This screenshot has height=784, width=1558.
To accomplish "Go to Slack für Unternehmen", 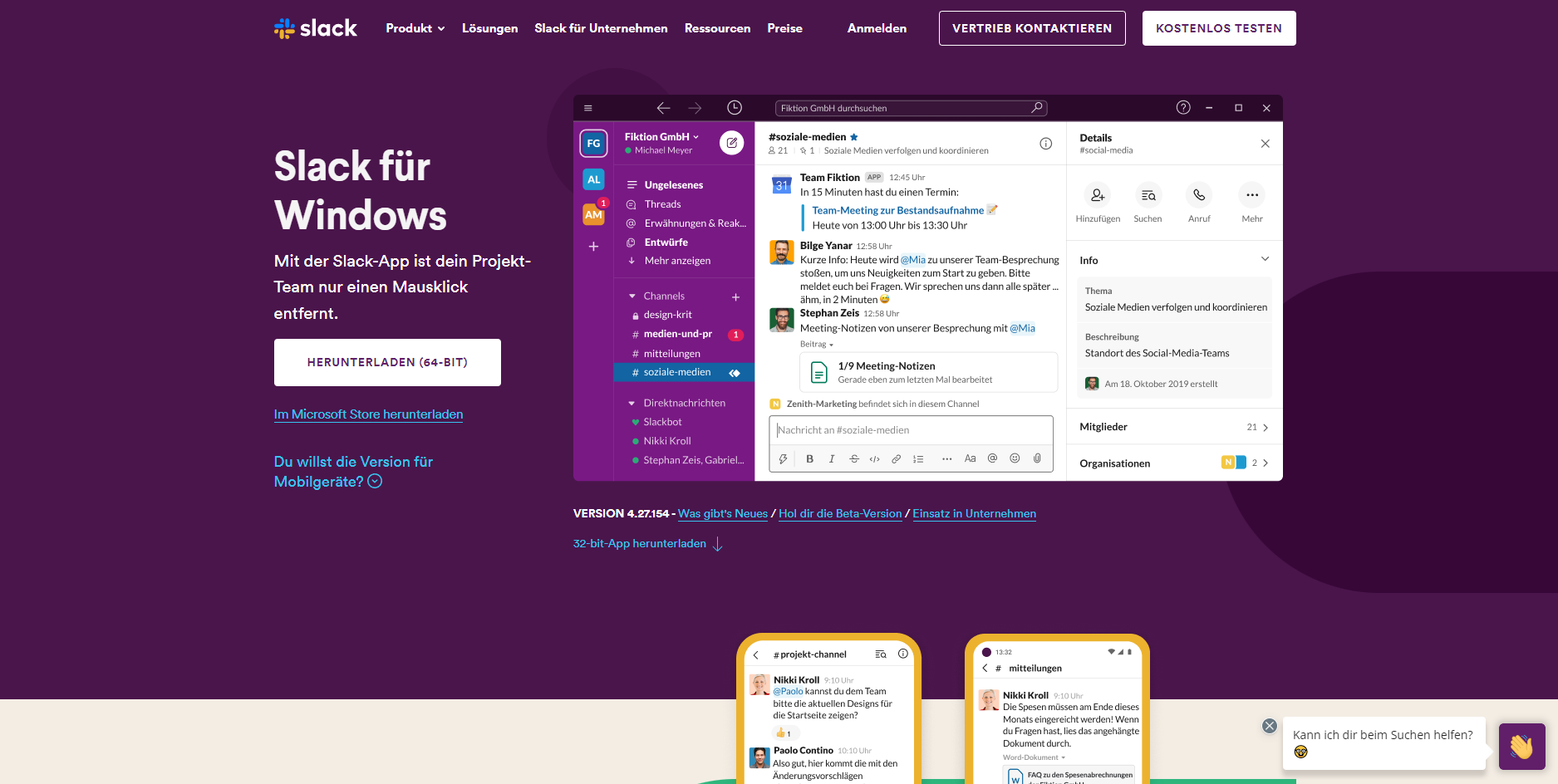I will coord(601,28).
